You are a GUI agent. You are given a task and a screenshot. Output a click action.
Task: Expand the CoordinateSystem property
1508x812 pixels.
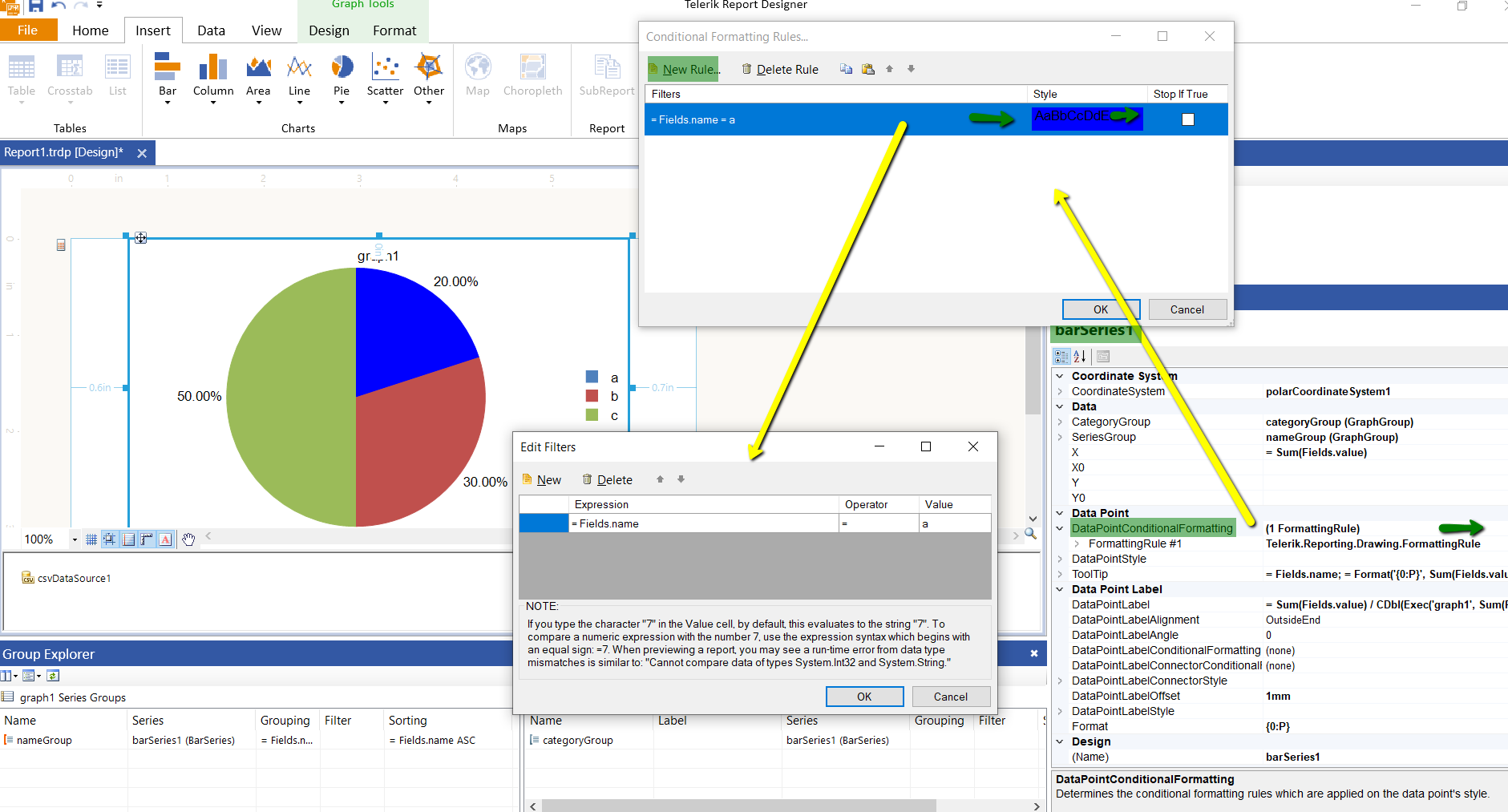[x=1060, y=391]
